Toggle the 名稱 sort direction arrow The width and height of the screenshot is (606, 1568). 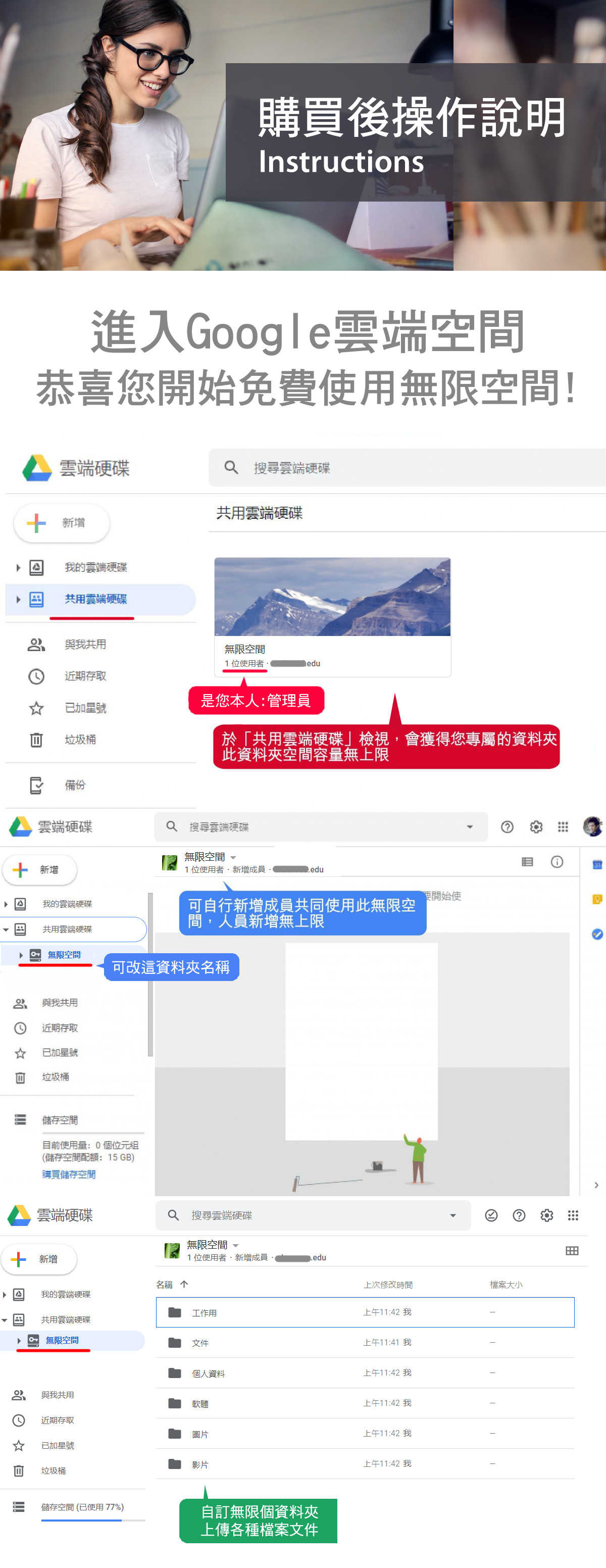184,1284
